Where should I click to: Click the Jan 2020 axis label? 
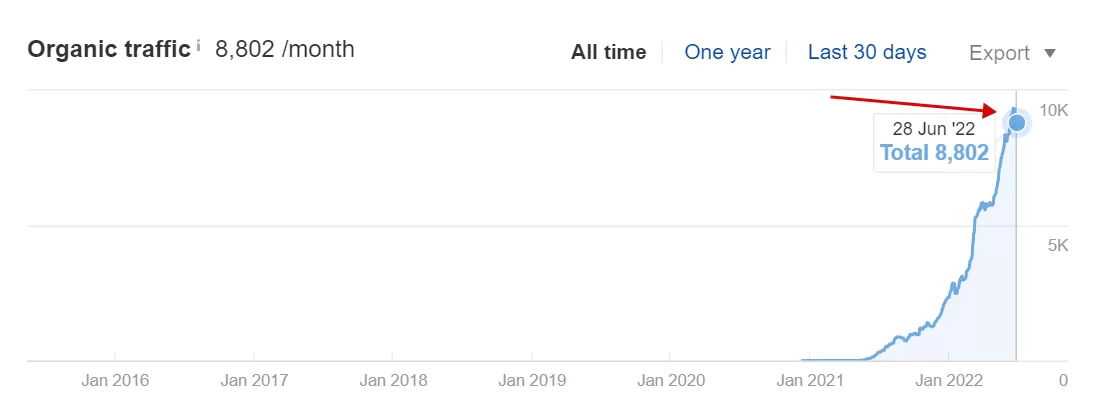671,380
